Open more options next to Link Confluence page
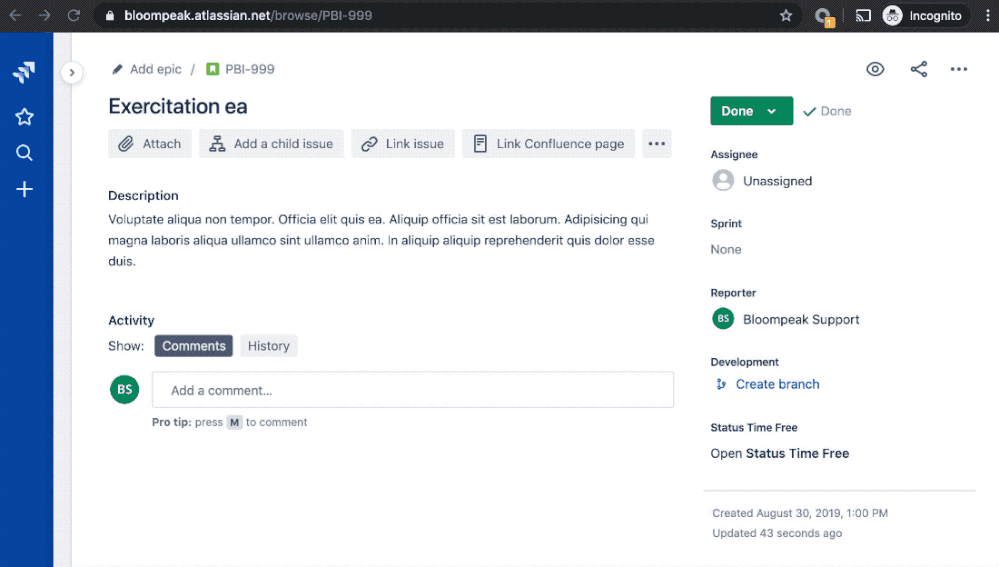Image resolution: width=999 pixels, height=567 pixels. (657, 143)
